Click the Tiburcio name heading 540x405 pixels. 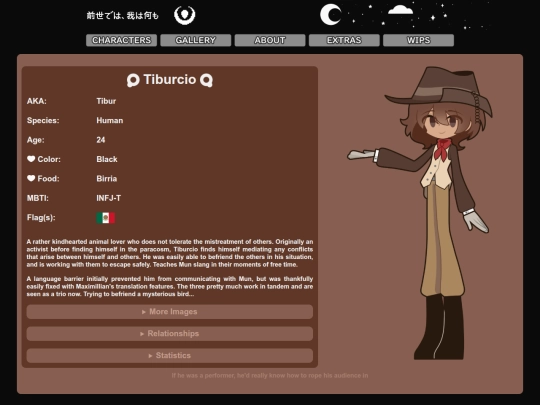170,80
